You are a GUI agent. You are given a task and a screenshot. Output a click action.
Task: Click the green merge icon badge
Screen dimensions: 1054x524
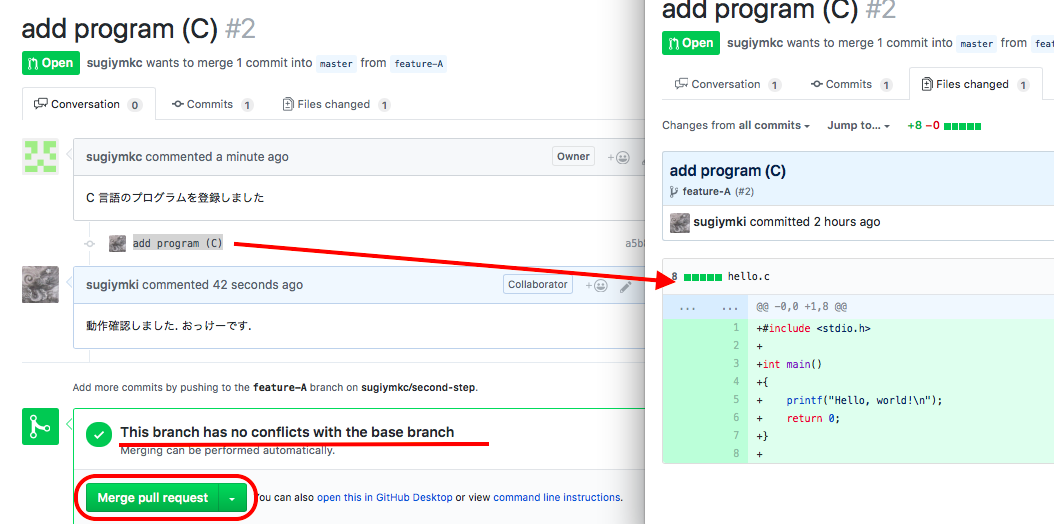[x=40, y=427]
